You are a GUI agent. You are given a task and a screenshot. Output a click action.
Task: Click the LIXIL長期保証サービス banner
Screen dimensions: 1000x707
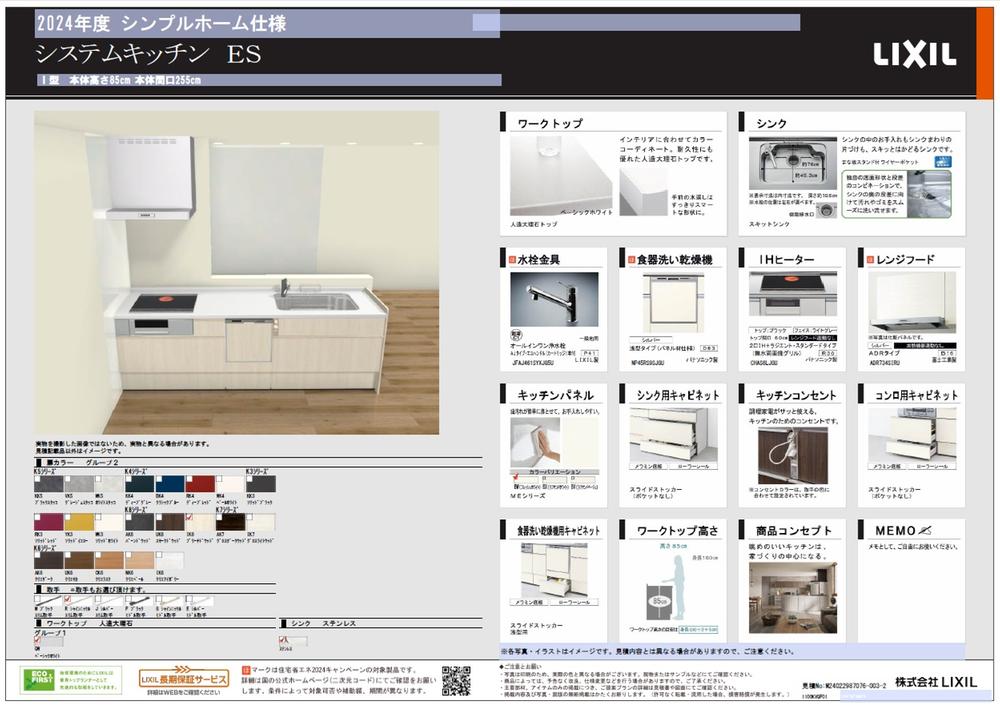click(183, 678)
